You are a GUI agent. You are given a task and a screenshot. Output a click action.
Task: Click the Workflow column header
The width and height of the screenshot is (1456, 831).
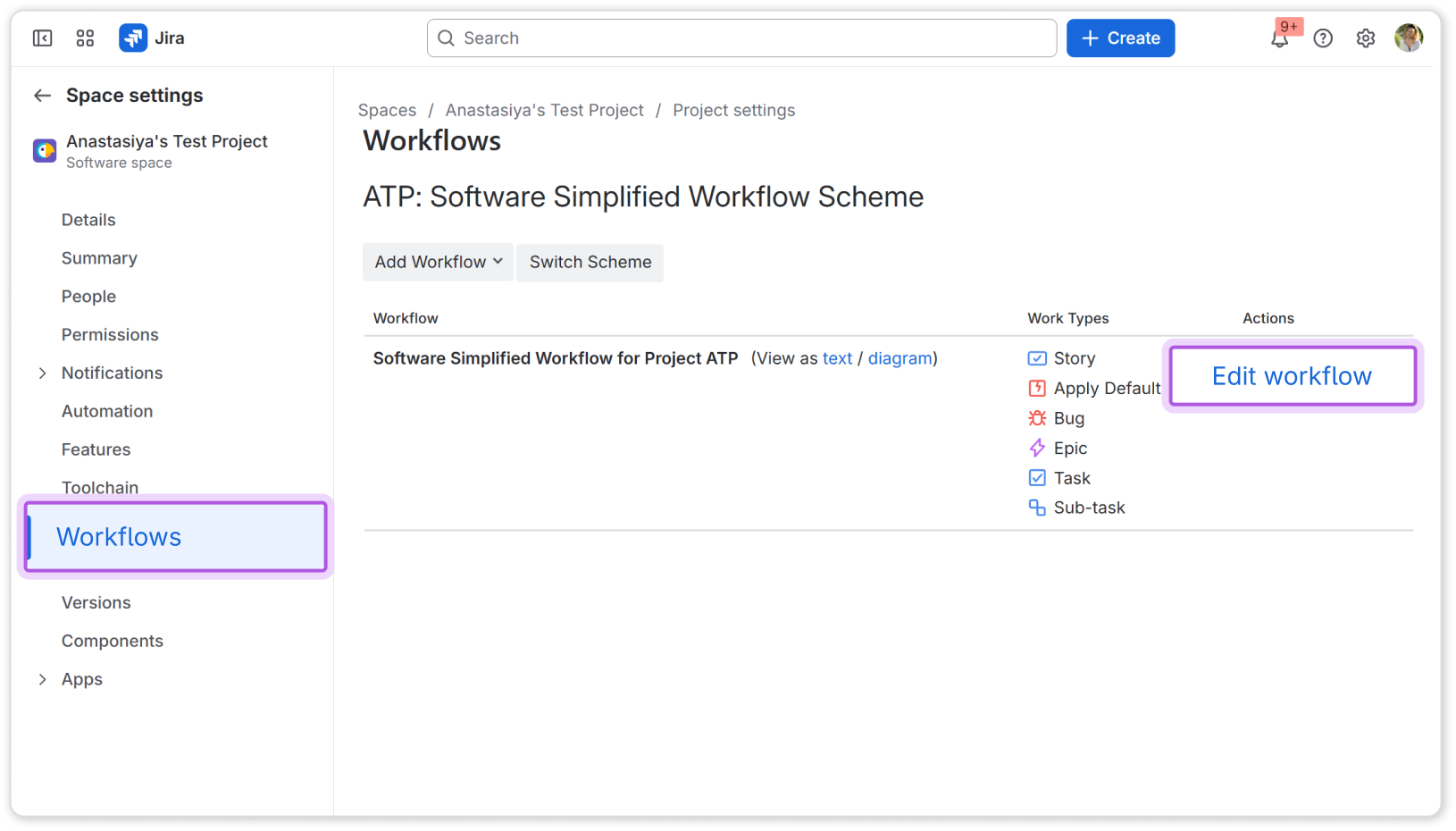tap(406, 318)
